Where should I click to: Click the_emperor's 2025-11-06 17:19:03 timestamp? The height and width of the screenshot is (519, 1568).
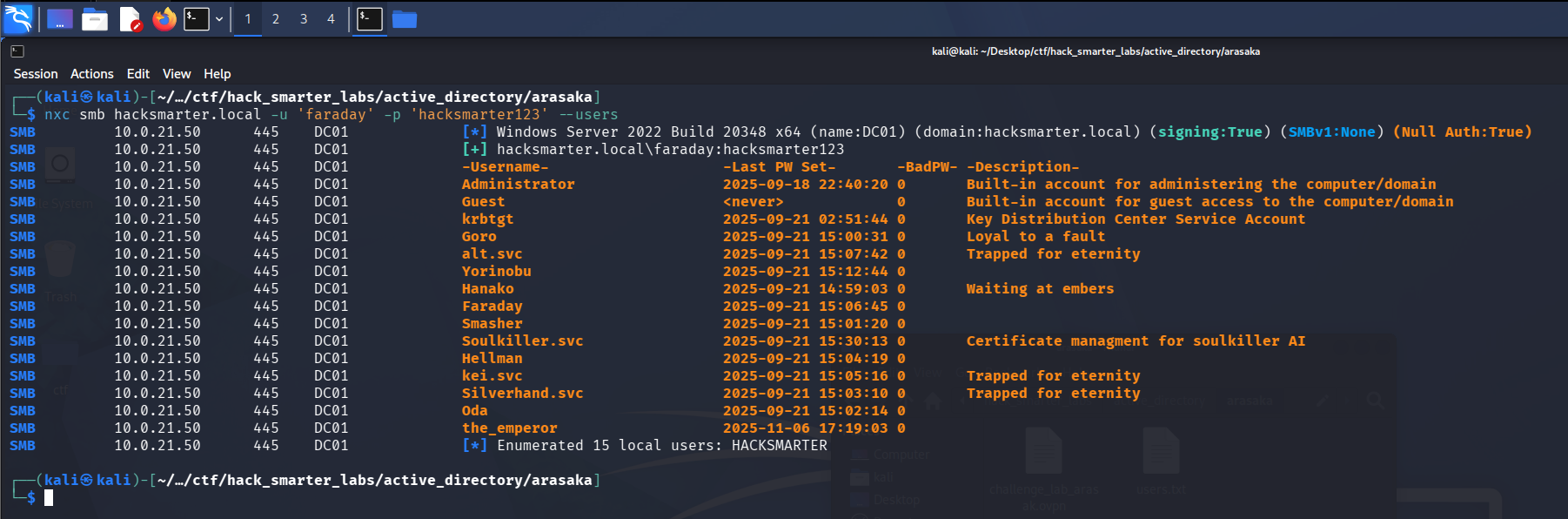click(805, 428)
